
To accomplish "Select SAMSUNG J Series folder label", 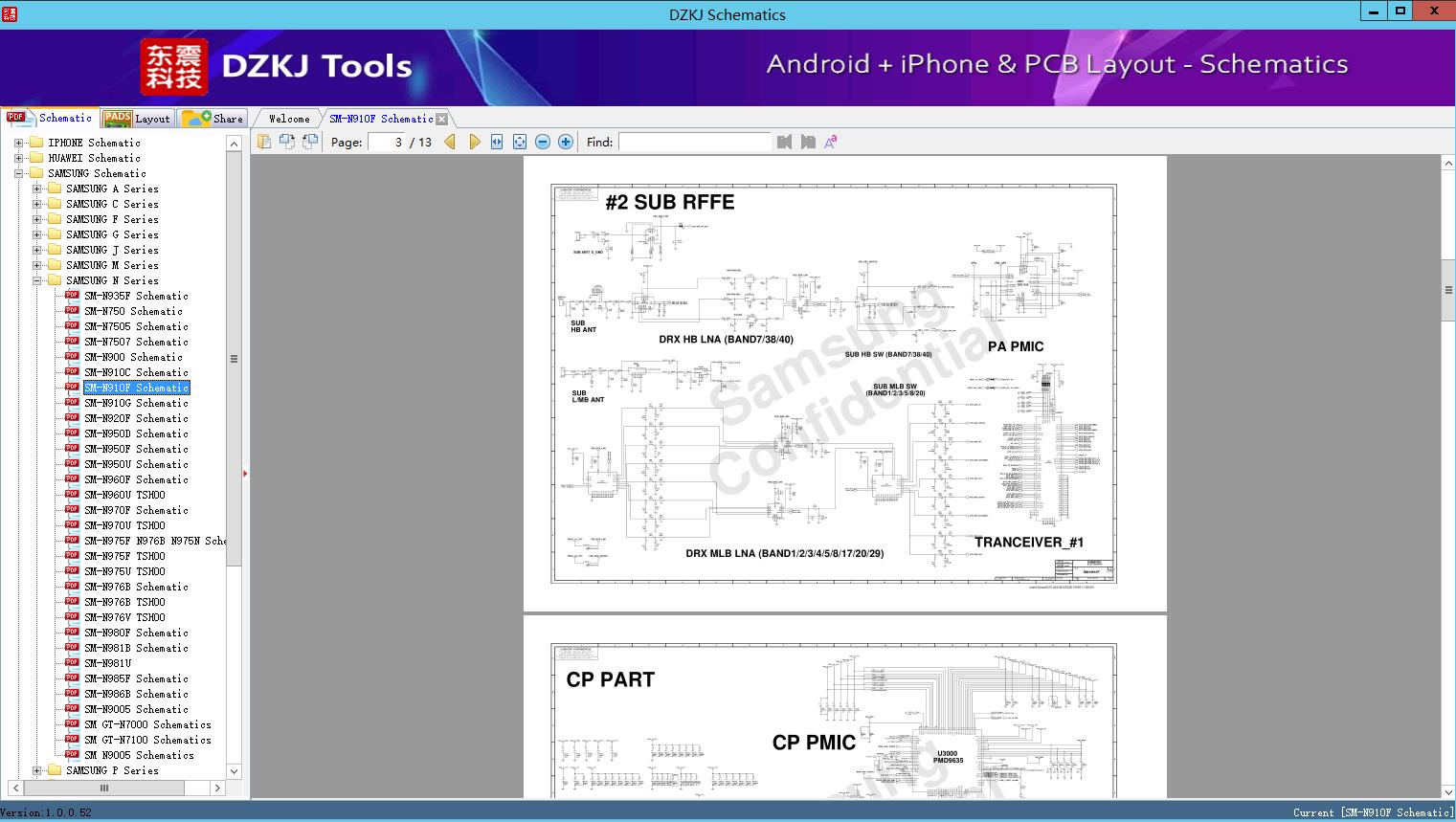I will (112, 250).
